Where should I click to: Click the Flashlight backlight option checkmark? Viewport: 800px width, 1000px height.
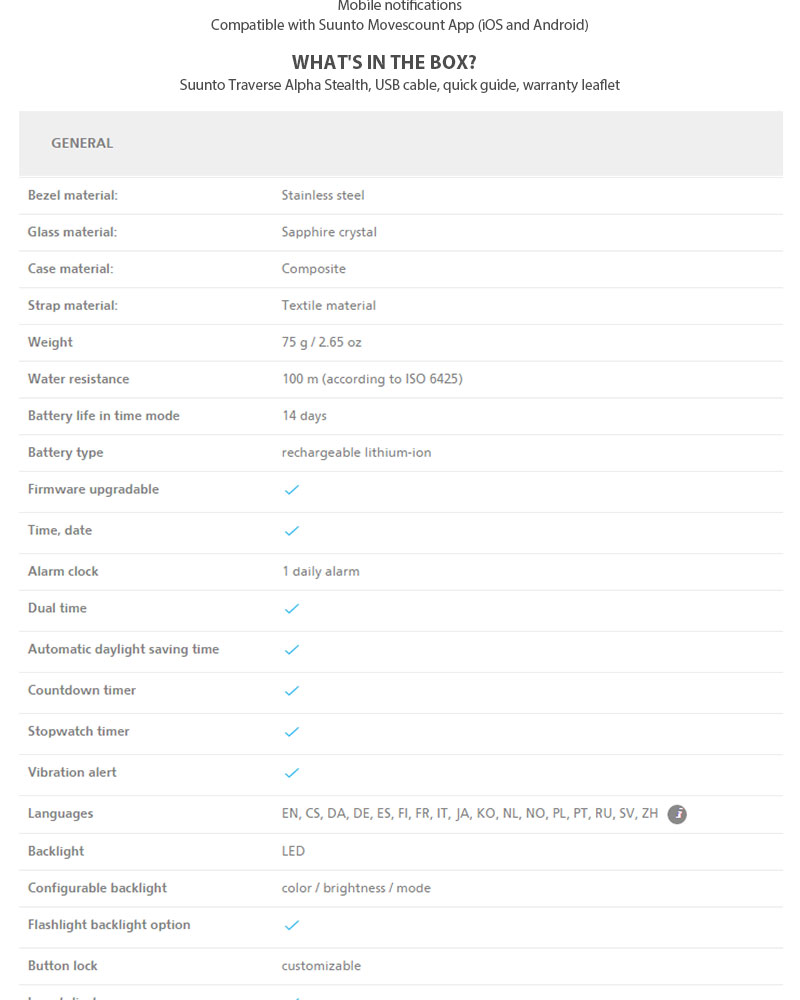coord(292,926)
